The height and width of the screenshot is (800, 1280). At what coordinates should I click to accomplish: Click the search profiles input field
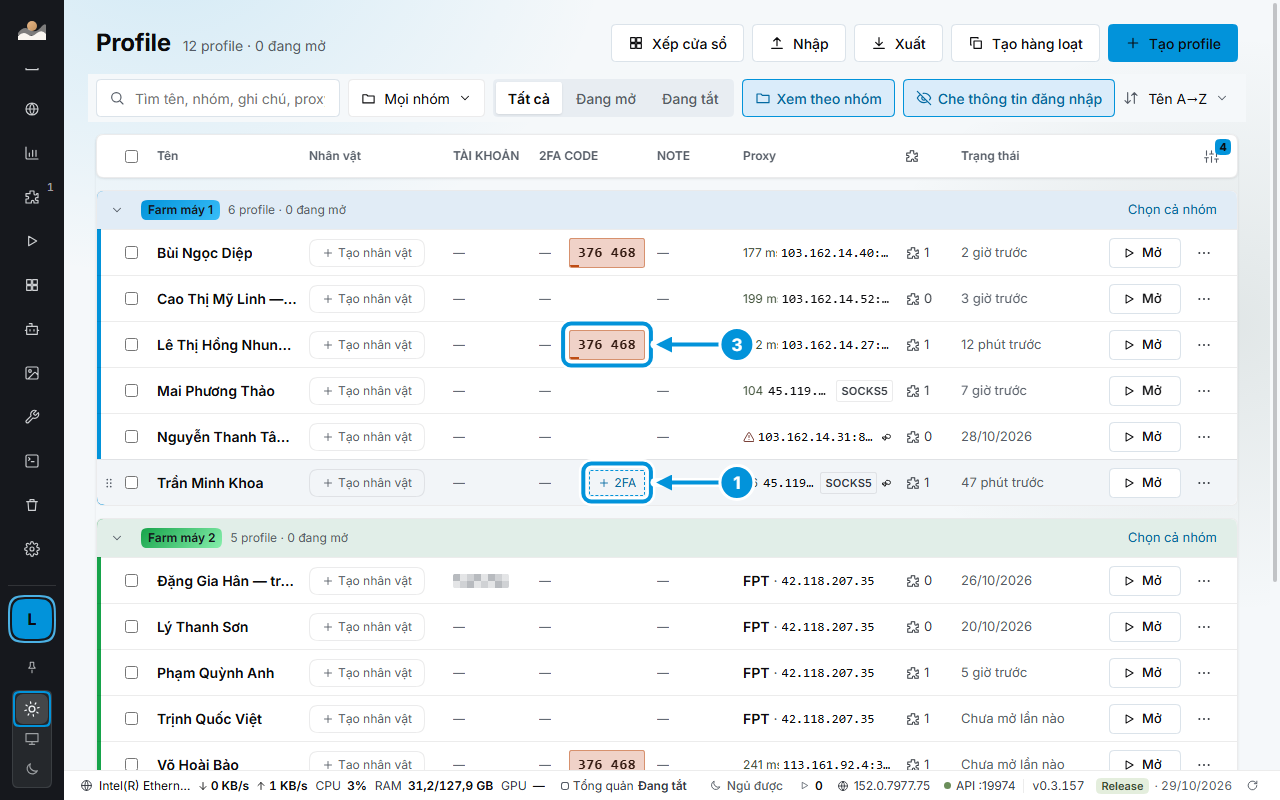point(218,99)
